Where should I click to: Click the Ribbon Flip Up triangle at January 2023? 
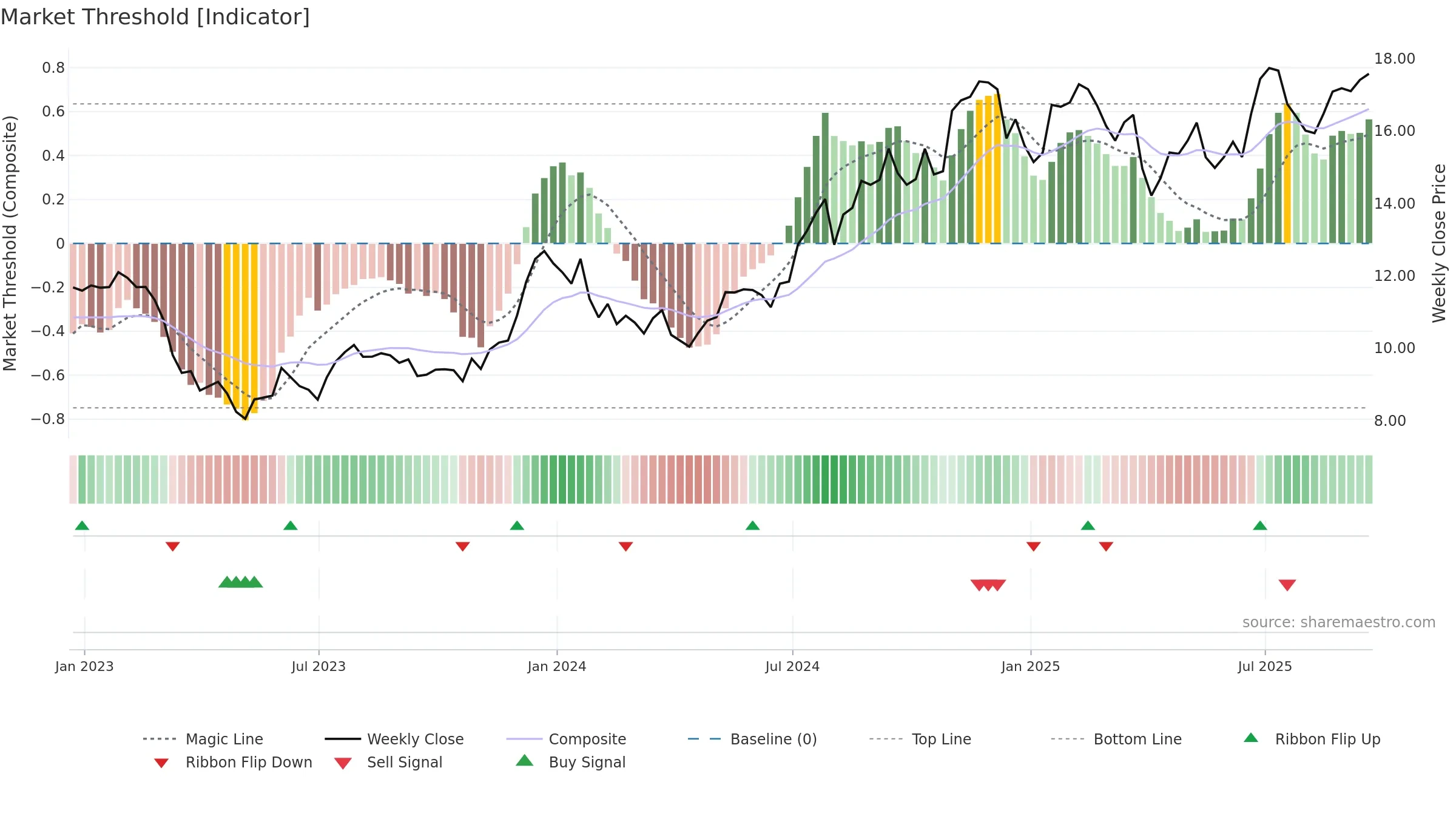pos(82,525)
